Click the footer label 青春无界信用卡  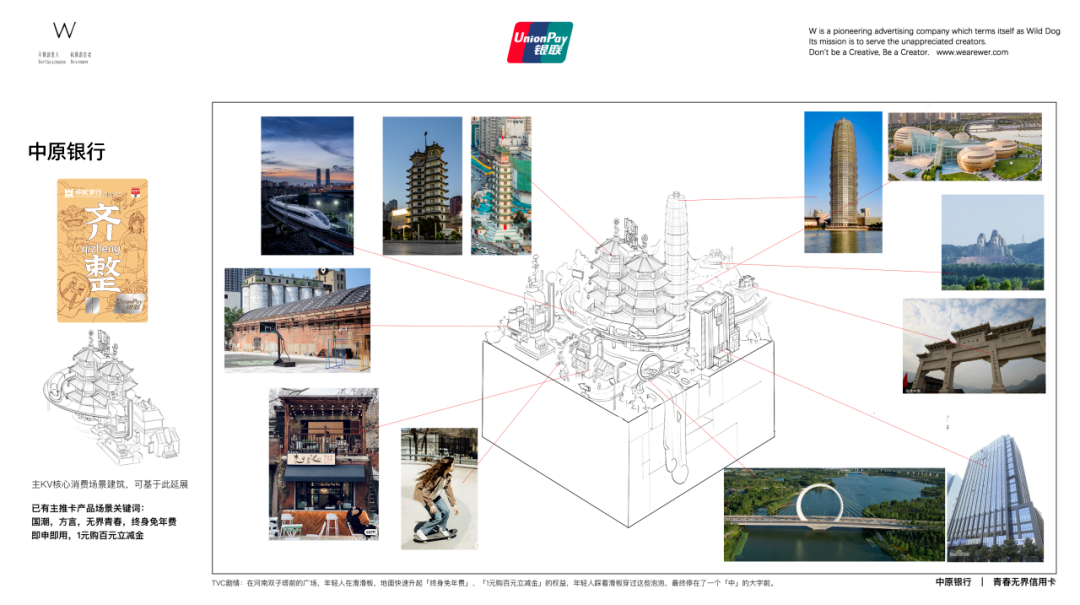(1024, 582)
